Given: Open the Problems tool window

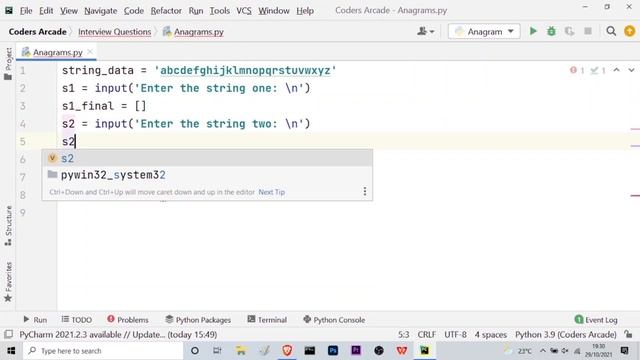Looking at the screenshot, I should coord(128,320).
